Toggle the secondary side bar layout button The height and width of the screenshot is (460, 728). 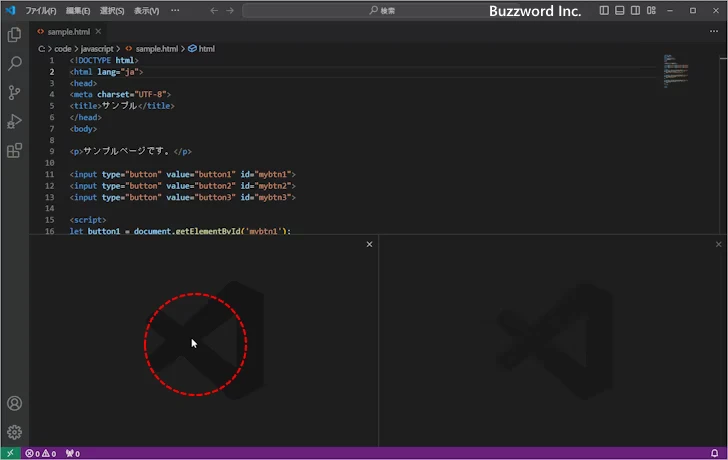pyautogui.click(x=636, y=10)
